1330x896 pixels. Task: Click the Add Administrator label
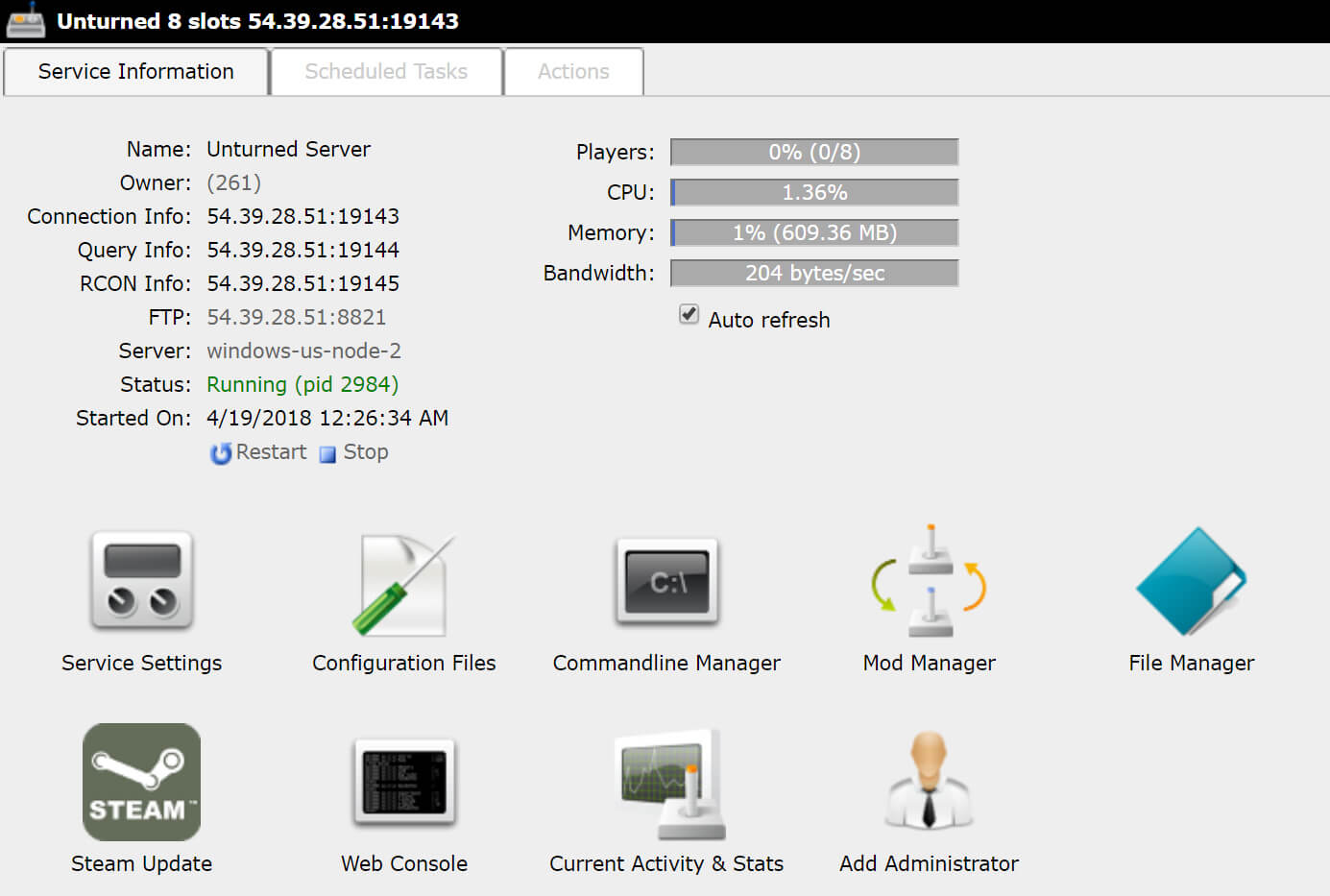point(929,863)
